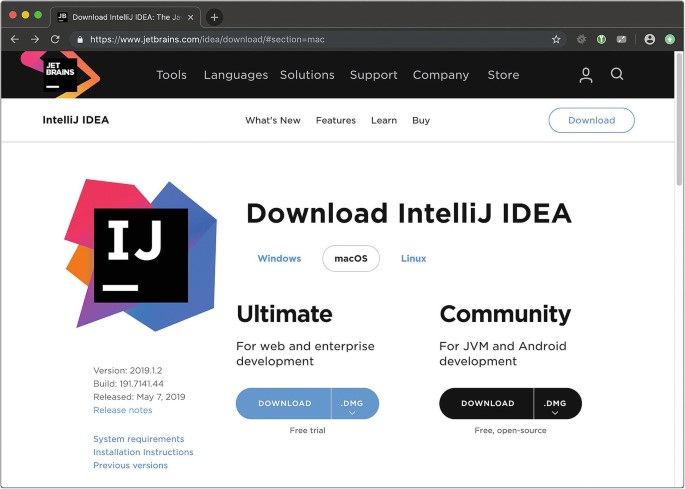Click the browser forward arrow
Viewport: 685px width, 489px height.
(35, 39)
